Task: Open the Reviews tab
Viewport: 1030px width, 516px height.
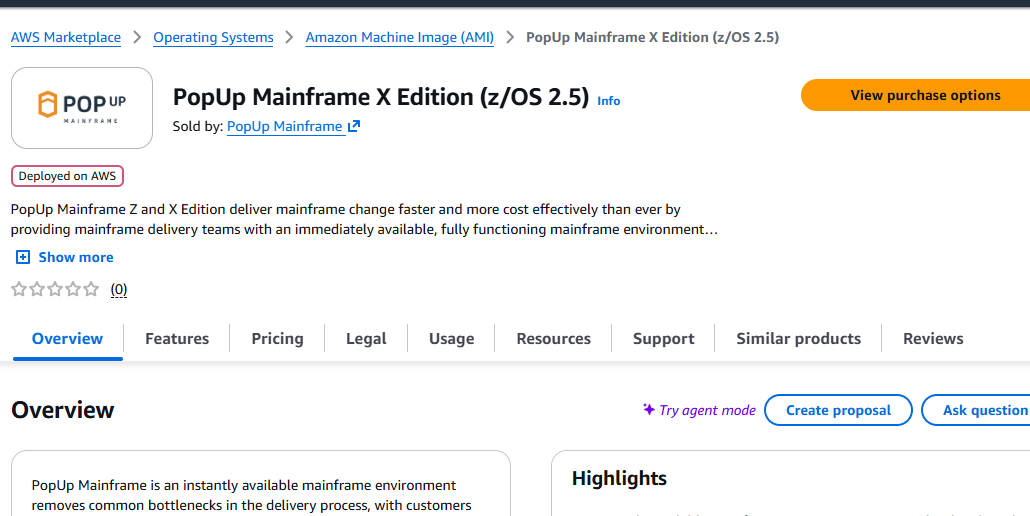Action: 933,339
